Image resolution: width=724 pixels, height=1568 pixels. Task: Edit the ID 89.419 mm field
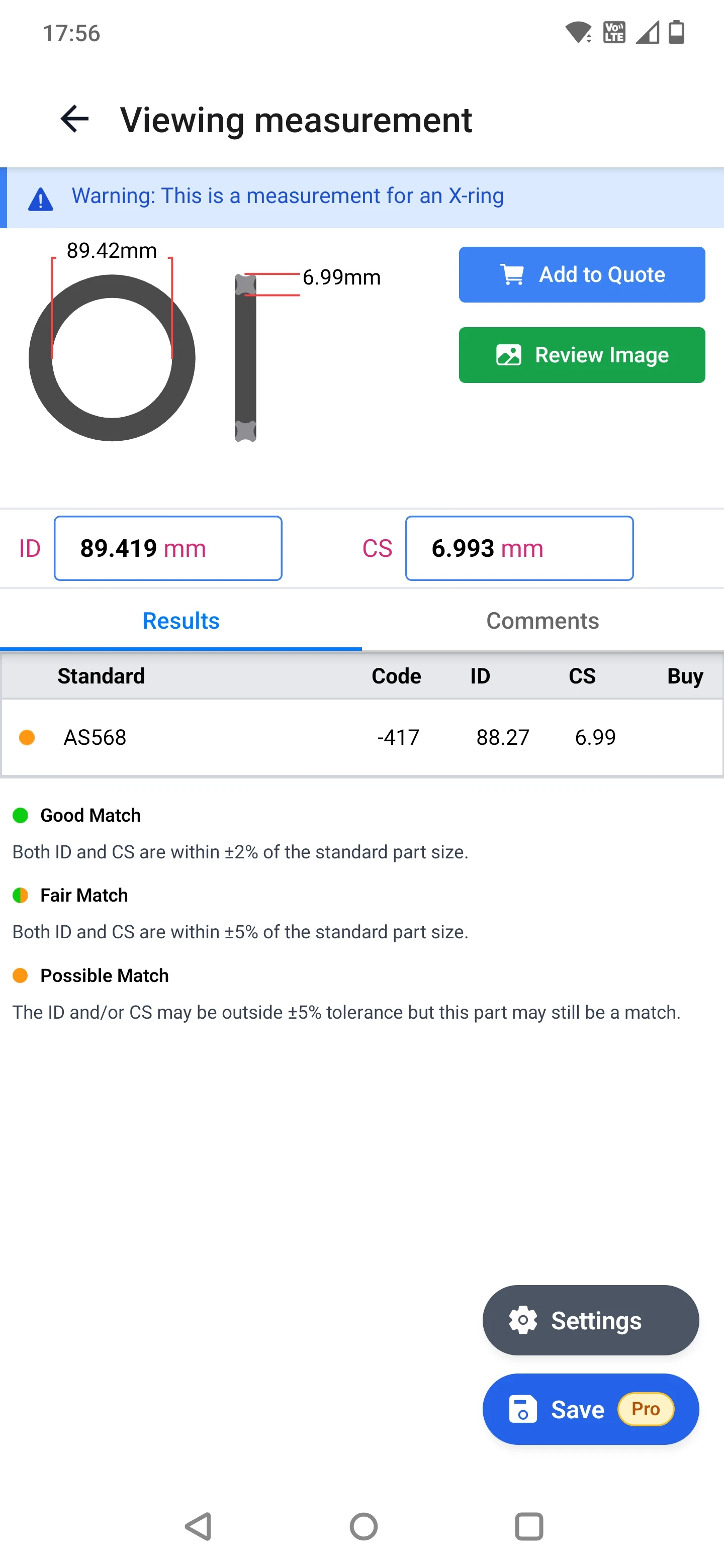click(x=168, y=548)
